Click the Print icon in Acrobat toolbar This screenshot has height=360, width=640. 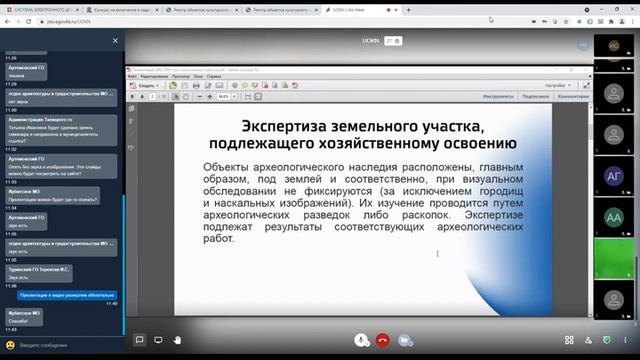196,85
